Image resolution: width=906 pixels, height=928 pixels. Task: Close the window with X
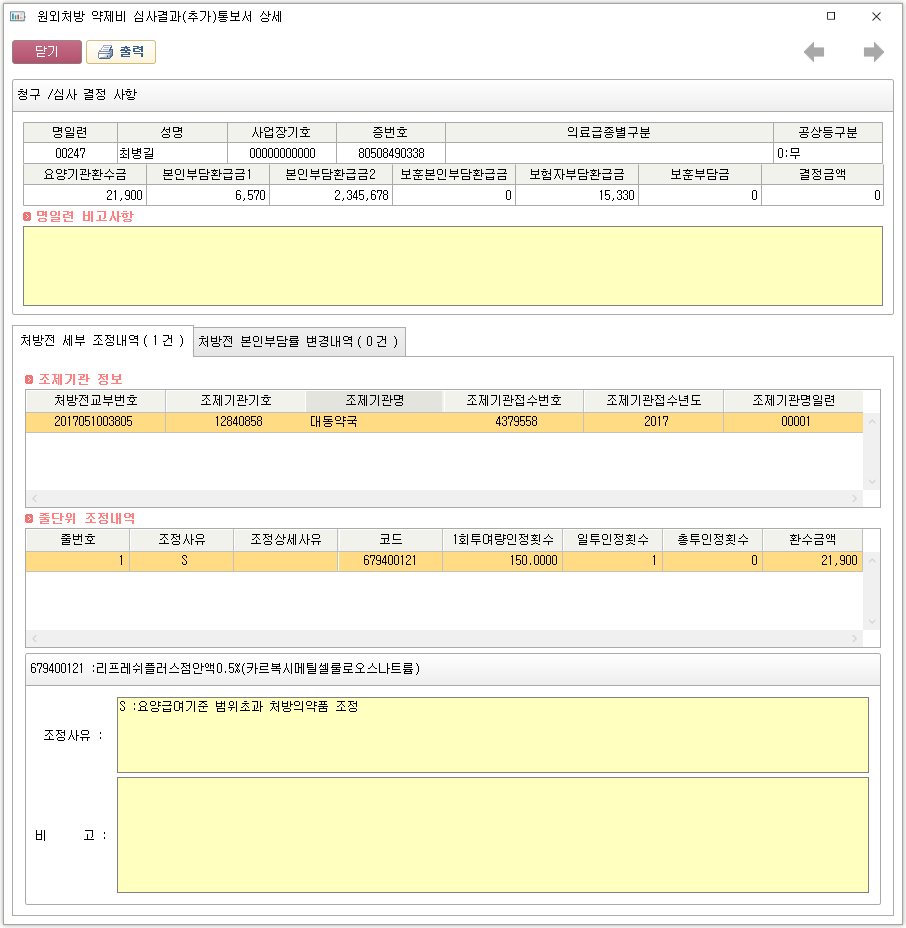click(876, 17)
